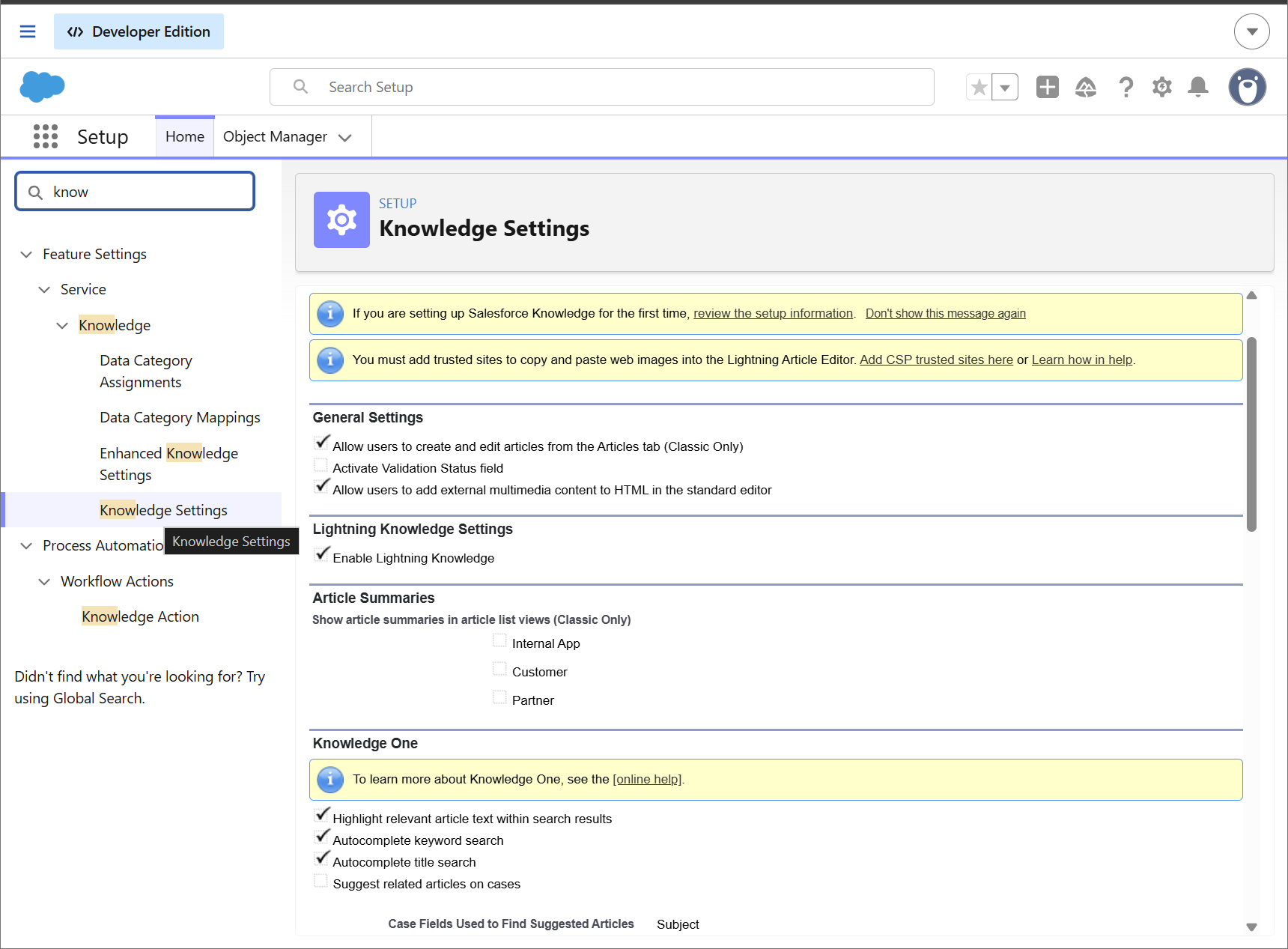
Task: Collapse the Service tree node
Action: 44,289
